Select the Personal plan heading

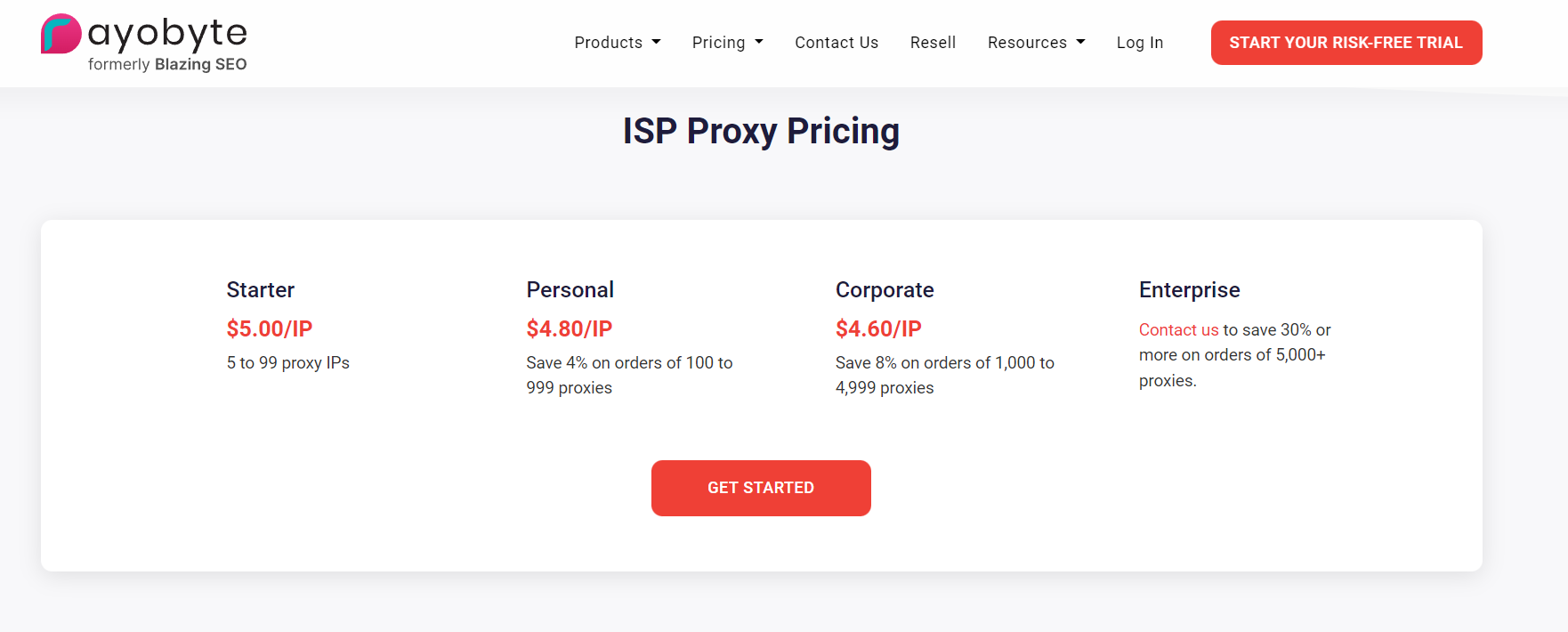coord(570,290)
